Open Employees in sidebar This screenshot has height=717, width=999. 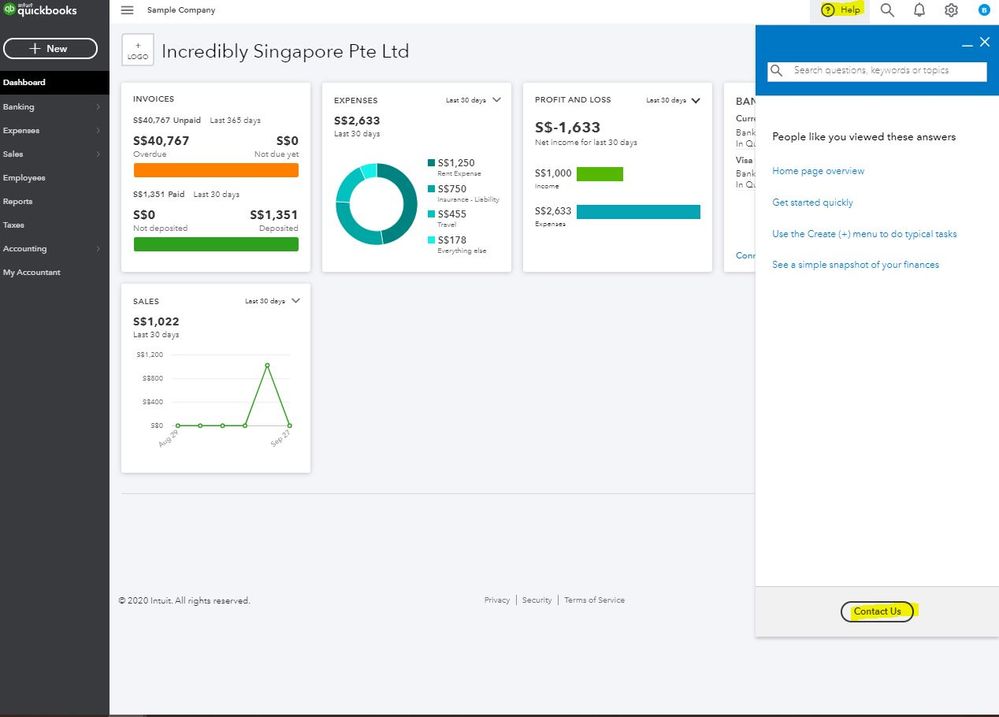(x=55, y=177)
